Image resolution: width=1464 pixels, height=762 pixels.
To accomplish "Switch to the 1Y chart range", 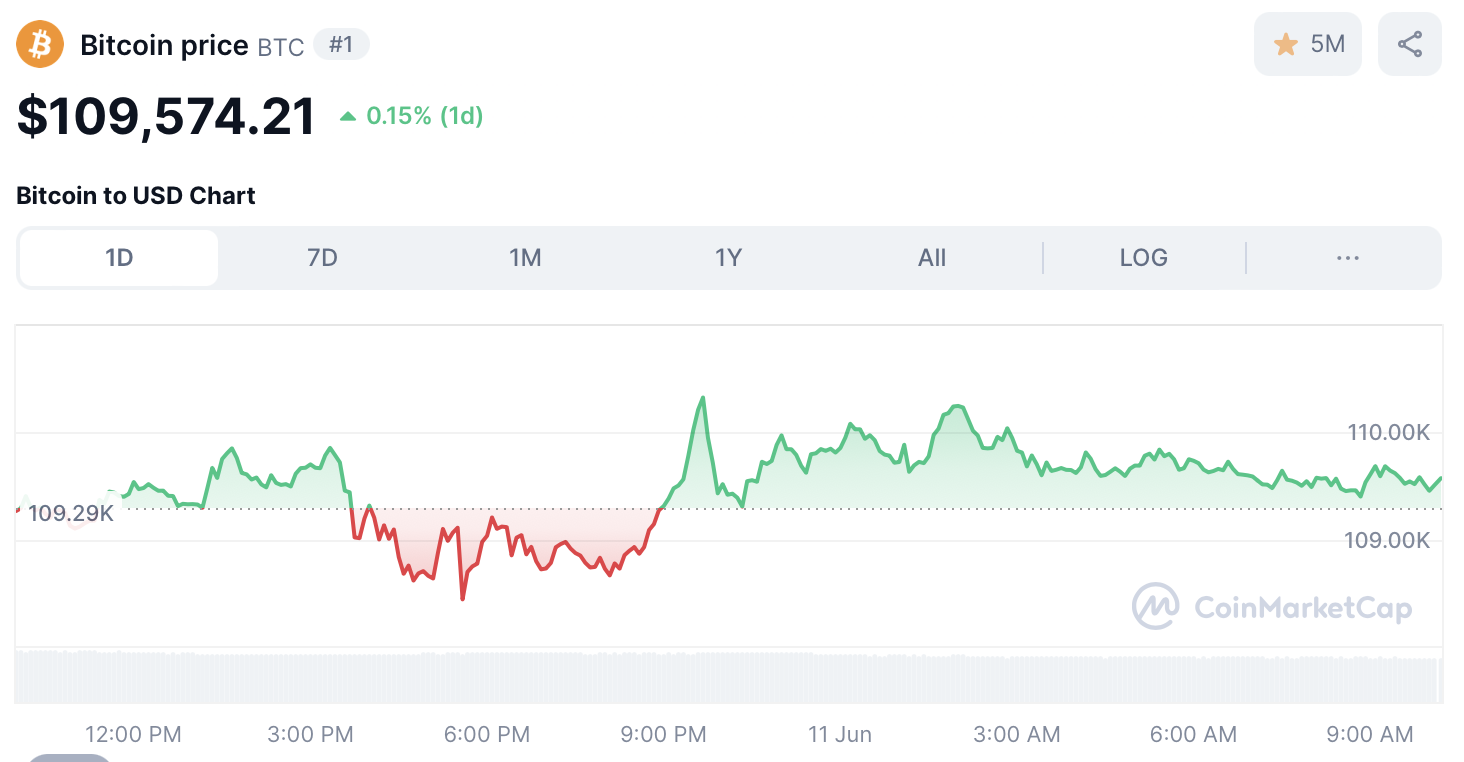I will pyautogui.click(x=728, y=258).
